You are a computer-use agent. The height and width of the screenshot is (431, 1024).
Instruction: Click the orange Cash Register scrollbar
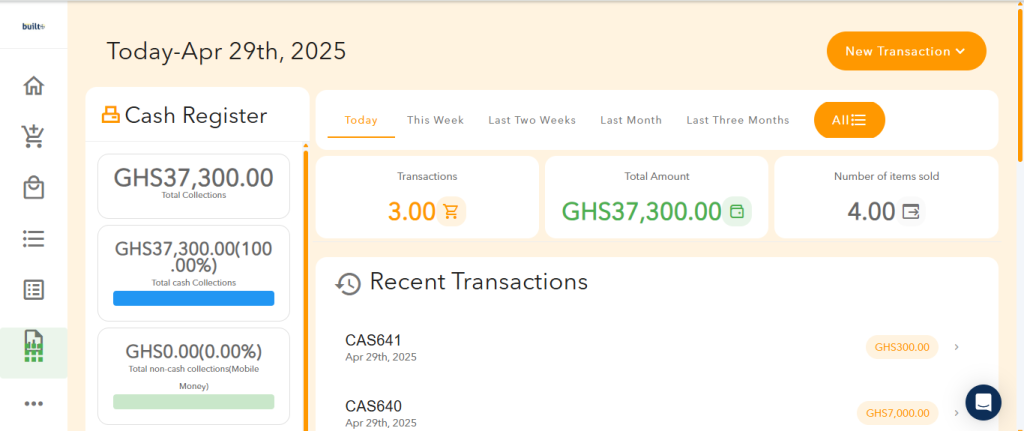tap(306, 287)
